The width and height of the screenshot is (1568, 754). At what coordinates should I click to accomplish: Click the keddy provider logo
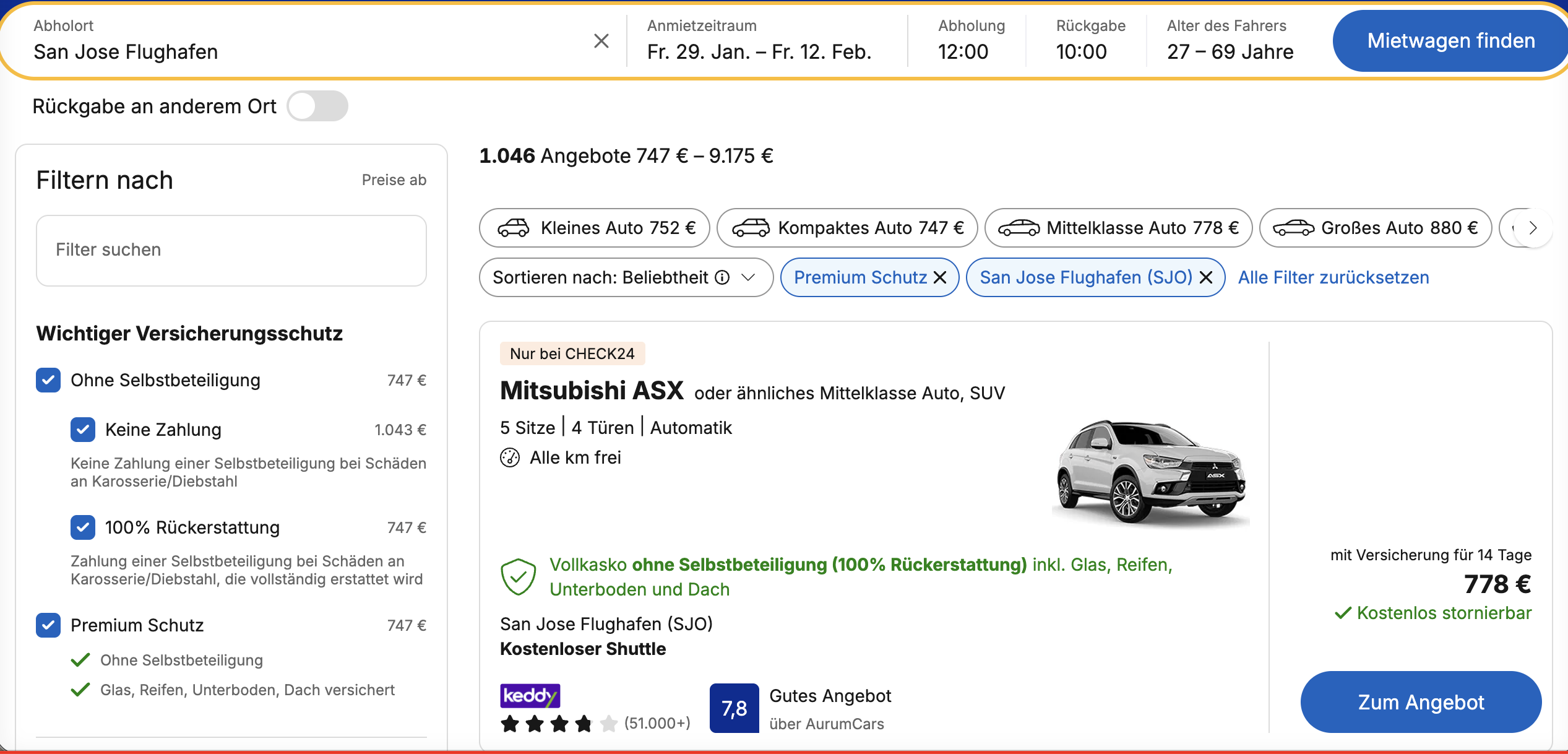pos(530,696)
